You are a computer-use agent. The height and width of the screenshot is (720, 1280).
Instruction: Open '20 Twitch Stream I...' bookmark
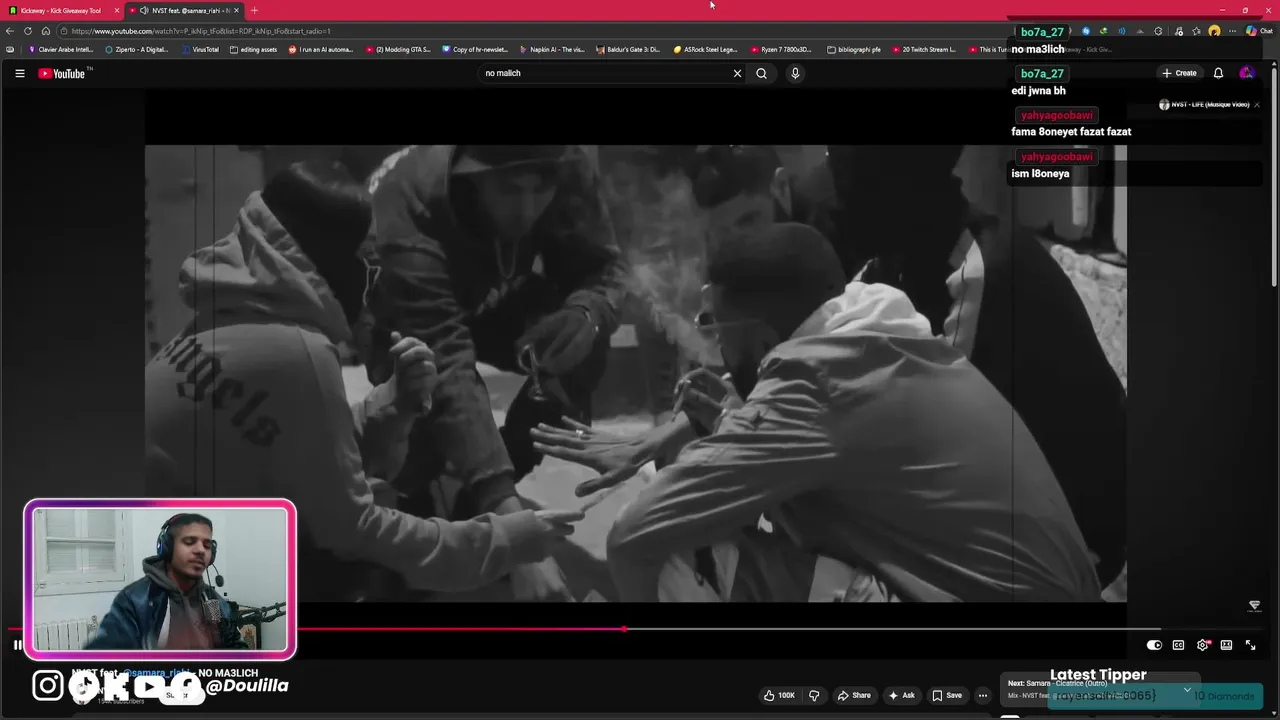(x=925, y=49)
